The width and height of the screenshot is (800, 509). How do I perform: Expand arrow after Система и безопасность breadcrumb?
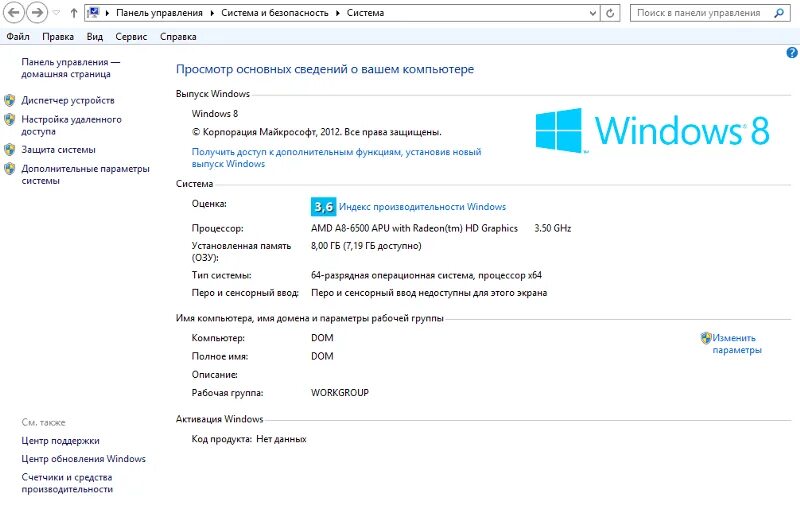point(338,13)
